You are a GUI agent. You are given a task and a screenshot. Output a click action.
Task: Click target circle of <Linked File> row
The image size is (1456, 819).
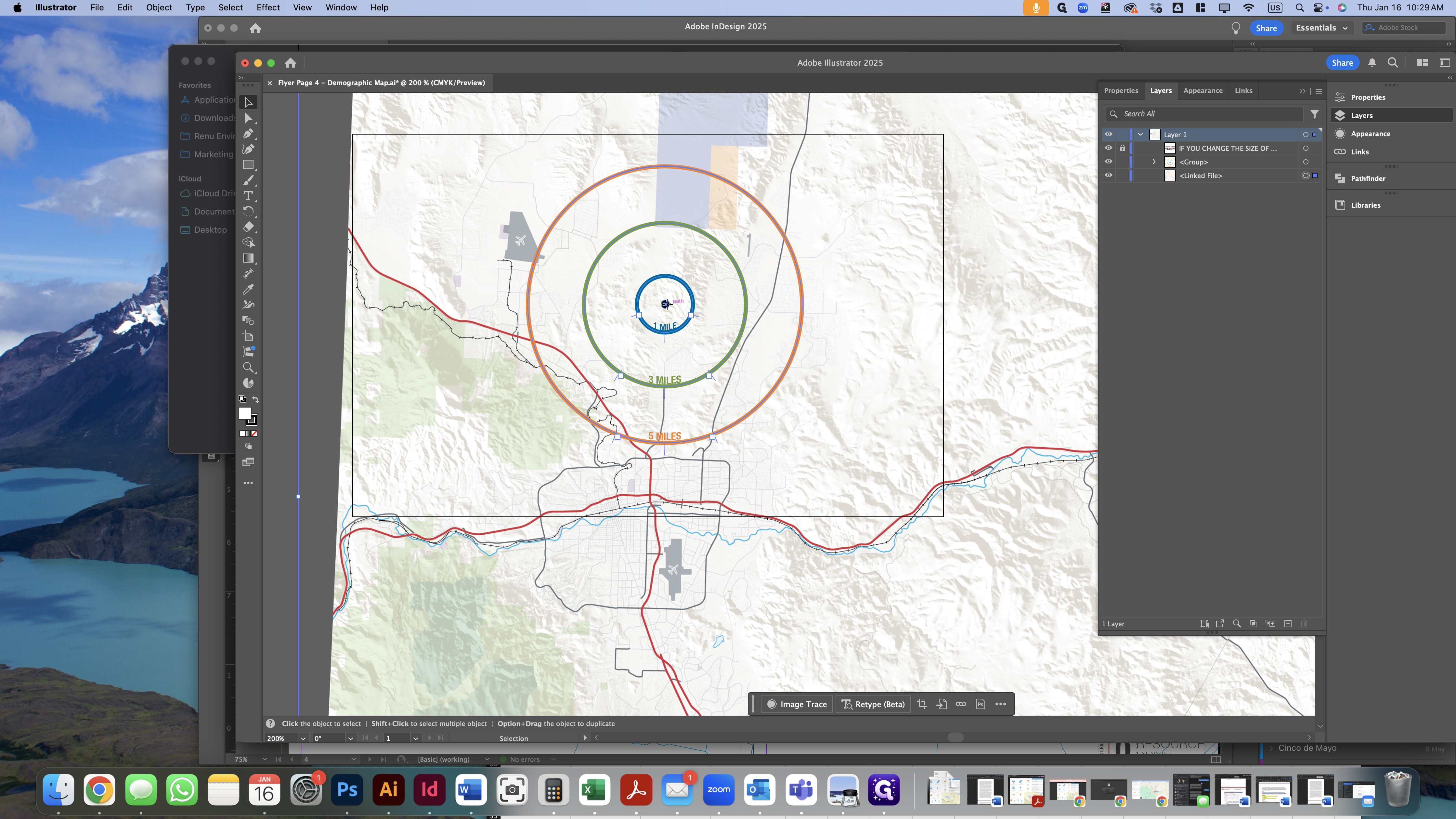[x=1306, y=175]
